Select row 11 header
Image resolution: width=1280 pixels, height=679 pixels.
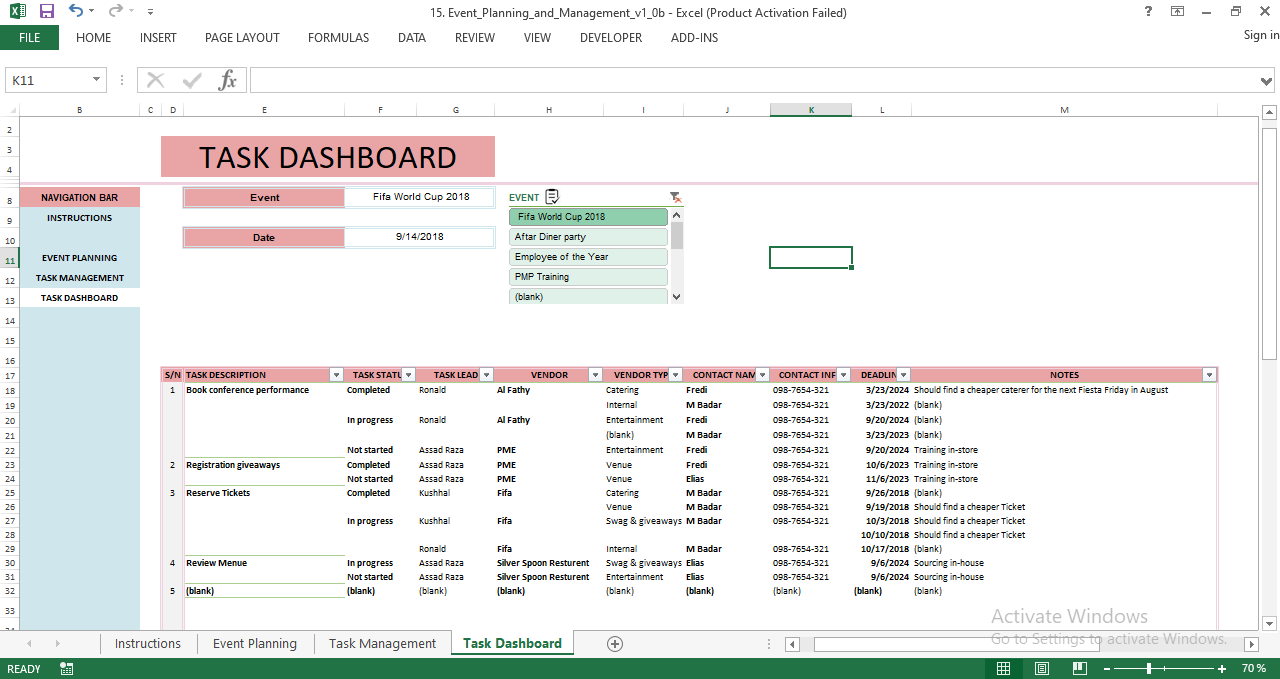[9, 260]
